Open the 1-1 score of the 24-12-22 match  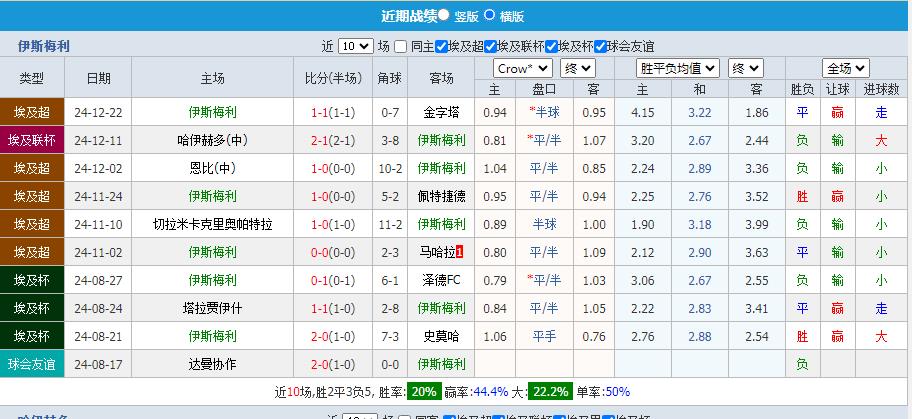pos(320,112)
